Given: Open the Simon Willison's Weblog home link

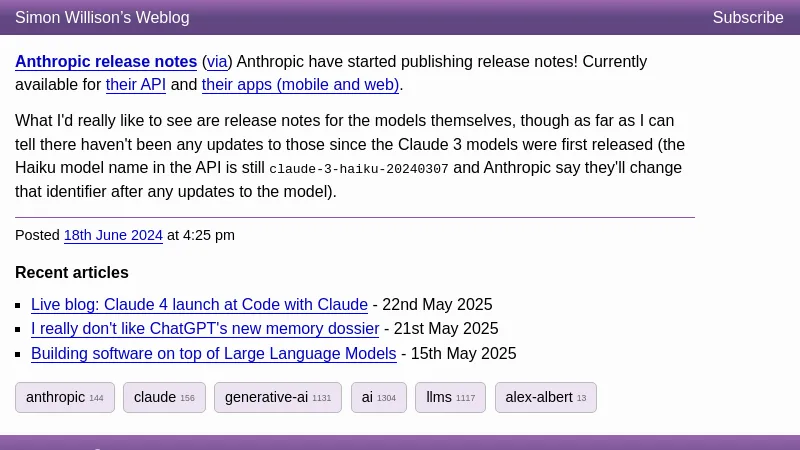Looking at the screenshot, I should 102,18.
